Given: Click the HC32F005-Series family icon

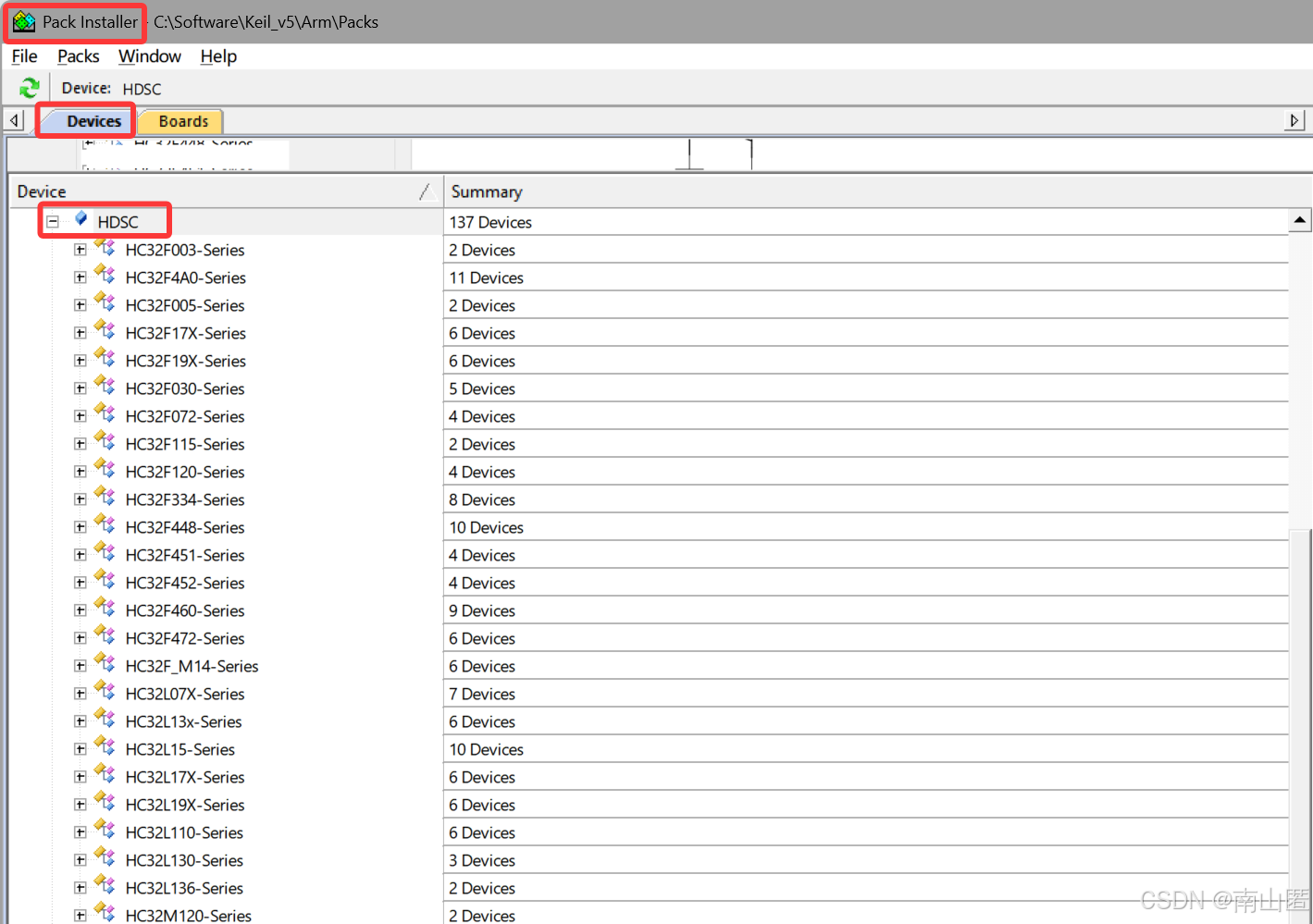Looking at the screenshot, I should [x=105, y=303].
